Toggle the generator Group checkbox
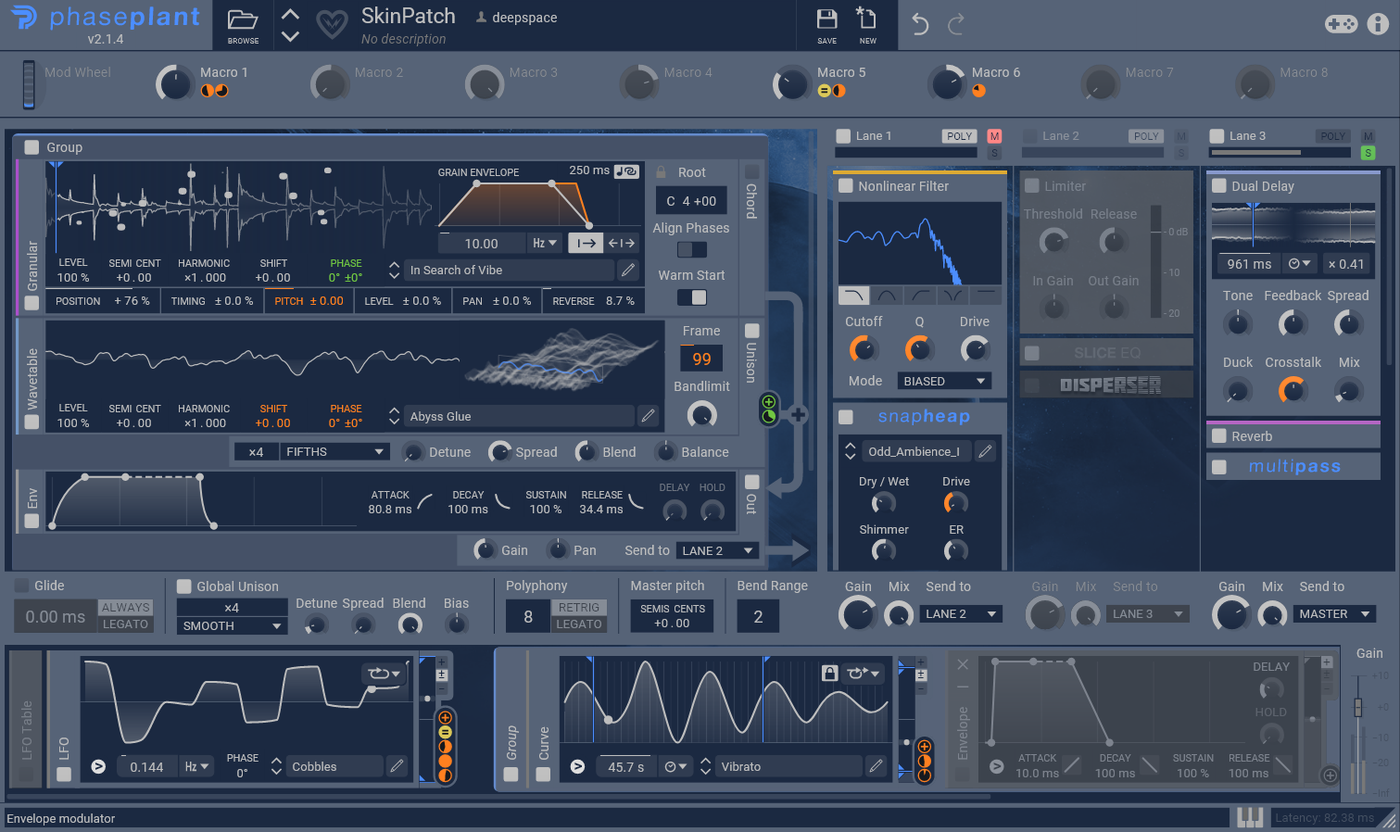This screenshot has width=1400, height=832. coord(32,147)
